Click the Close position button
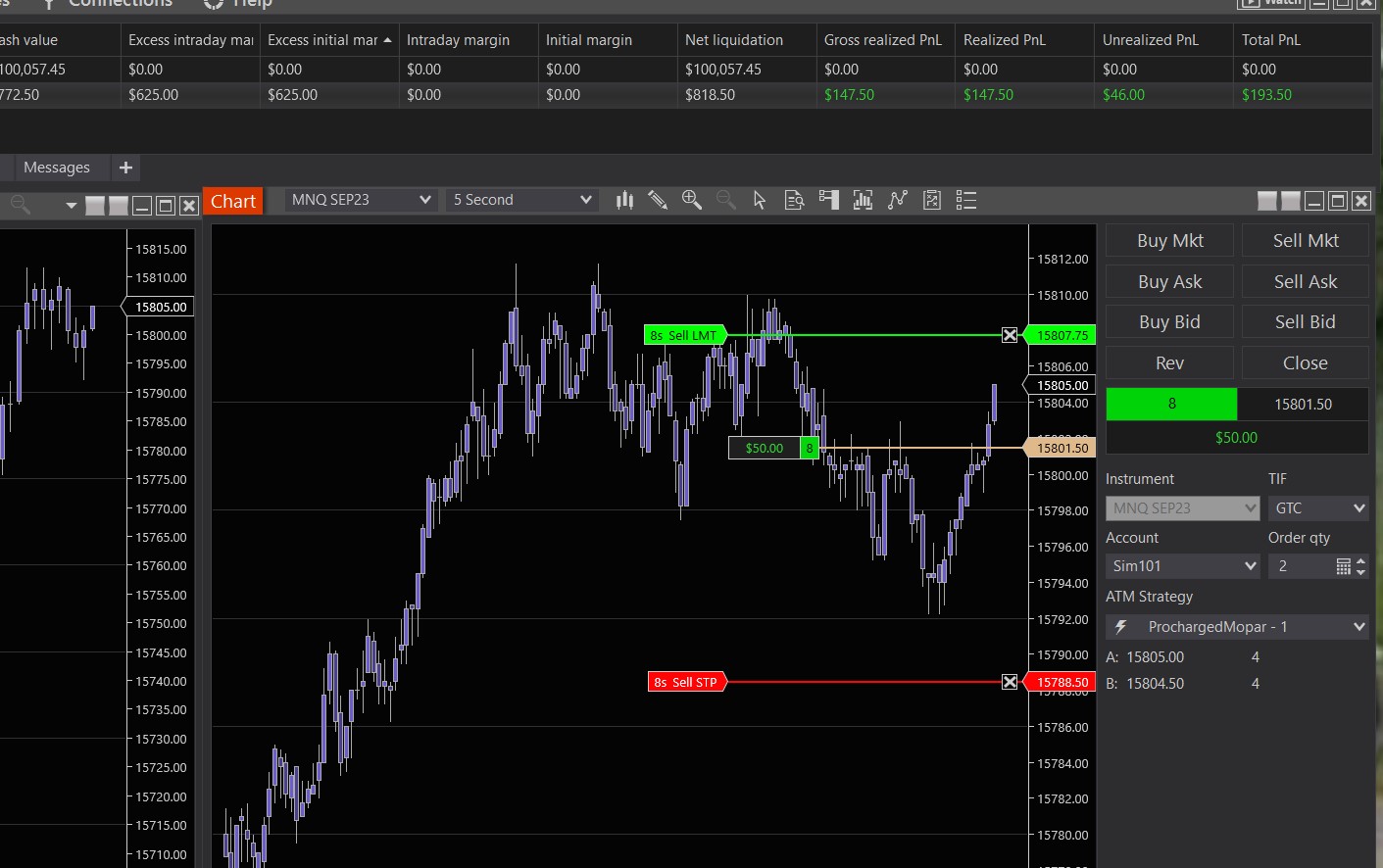The width and height of the screenshot is (1383, 868). click(1305, 362)
